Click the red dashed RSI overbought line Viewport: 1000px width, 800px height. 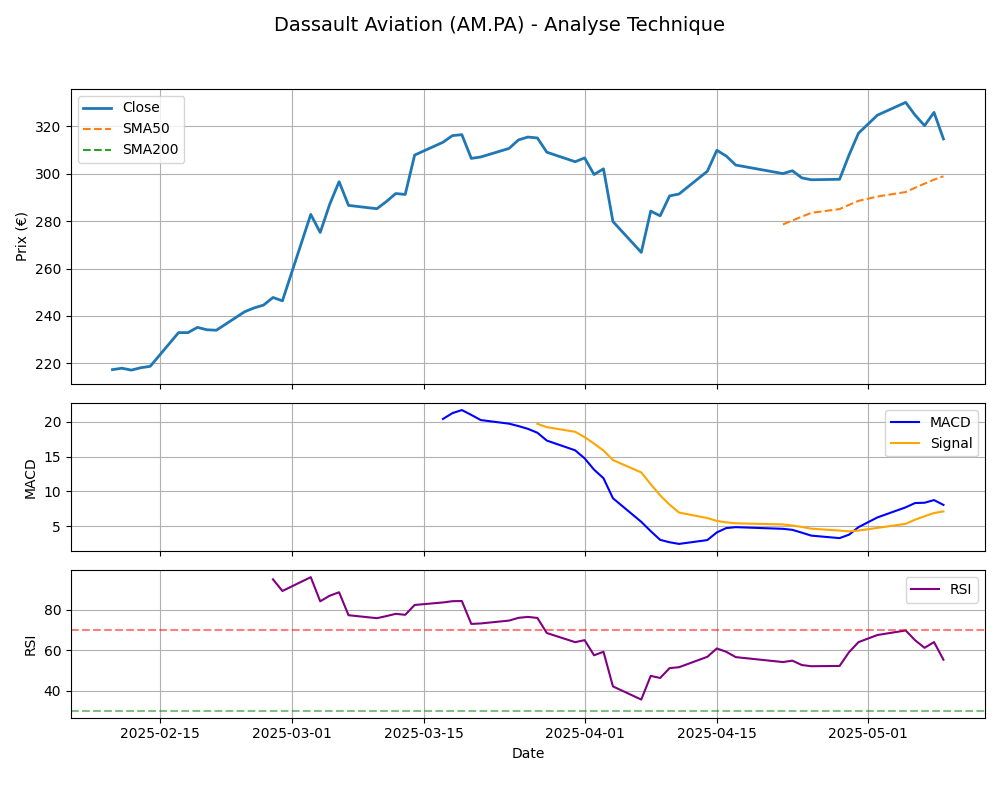[x=528, y=630]
